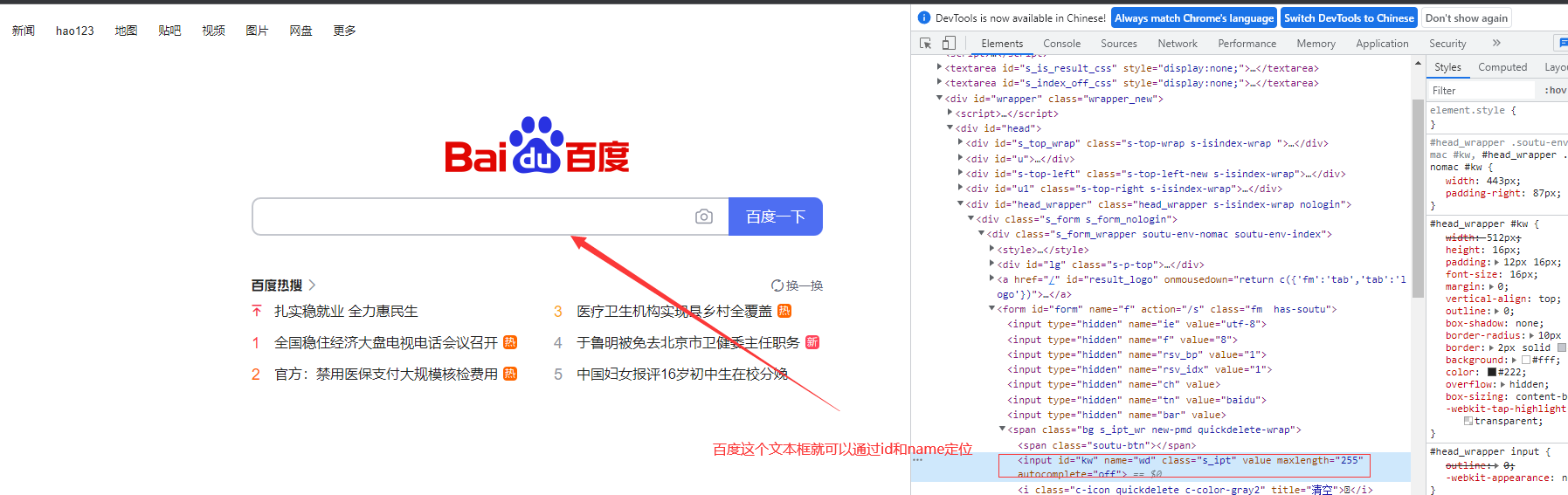Screen dimensions: 1568x495
Task: Click the Elements panel scroll-up arrow
Action: tap(1418, 64)
